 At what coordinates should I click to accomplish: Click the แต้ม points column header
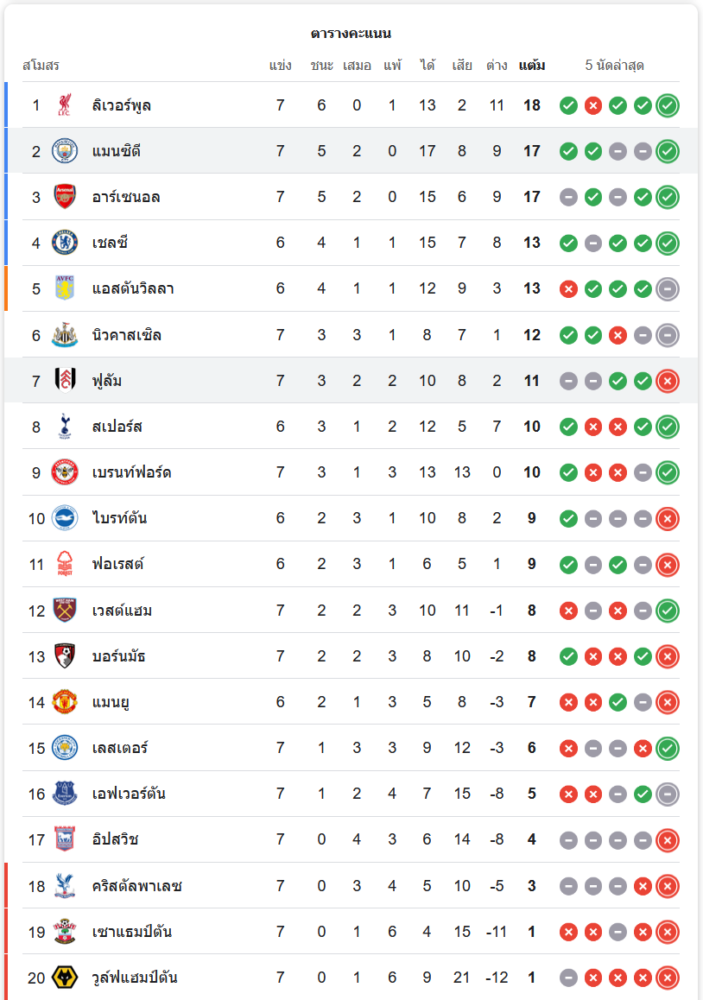[x=532, y=66]
